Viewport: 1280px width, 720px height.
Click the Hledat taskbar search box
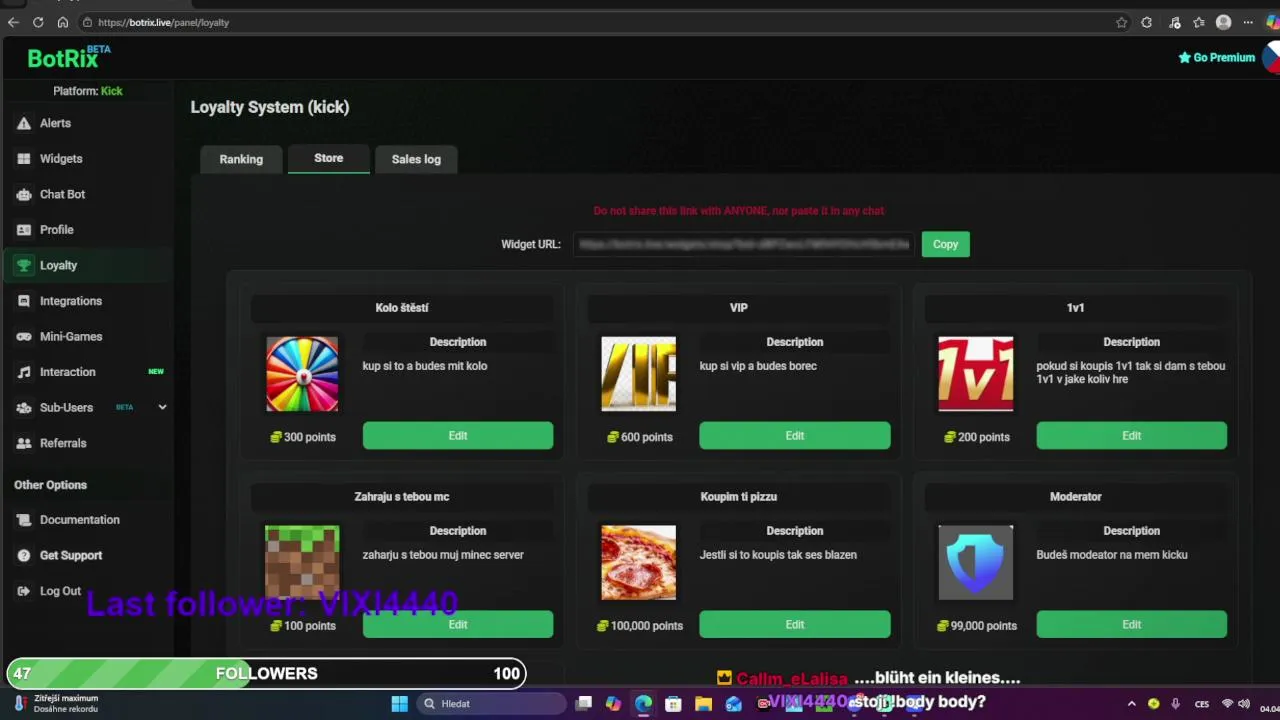[x=491, y=703]
